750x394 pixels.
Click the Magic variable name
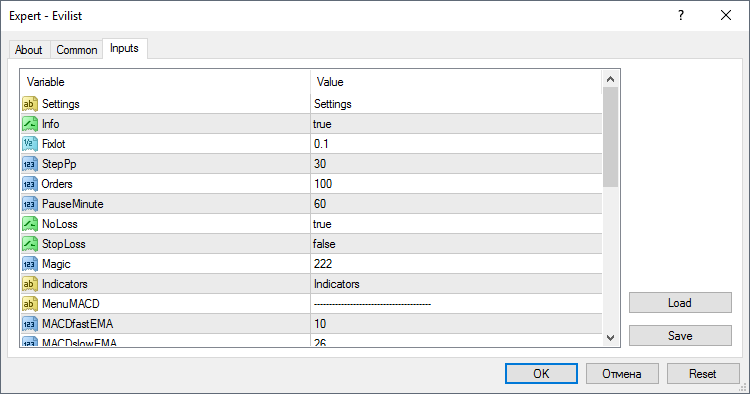coord(56,264)
